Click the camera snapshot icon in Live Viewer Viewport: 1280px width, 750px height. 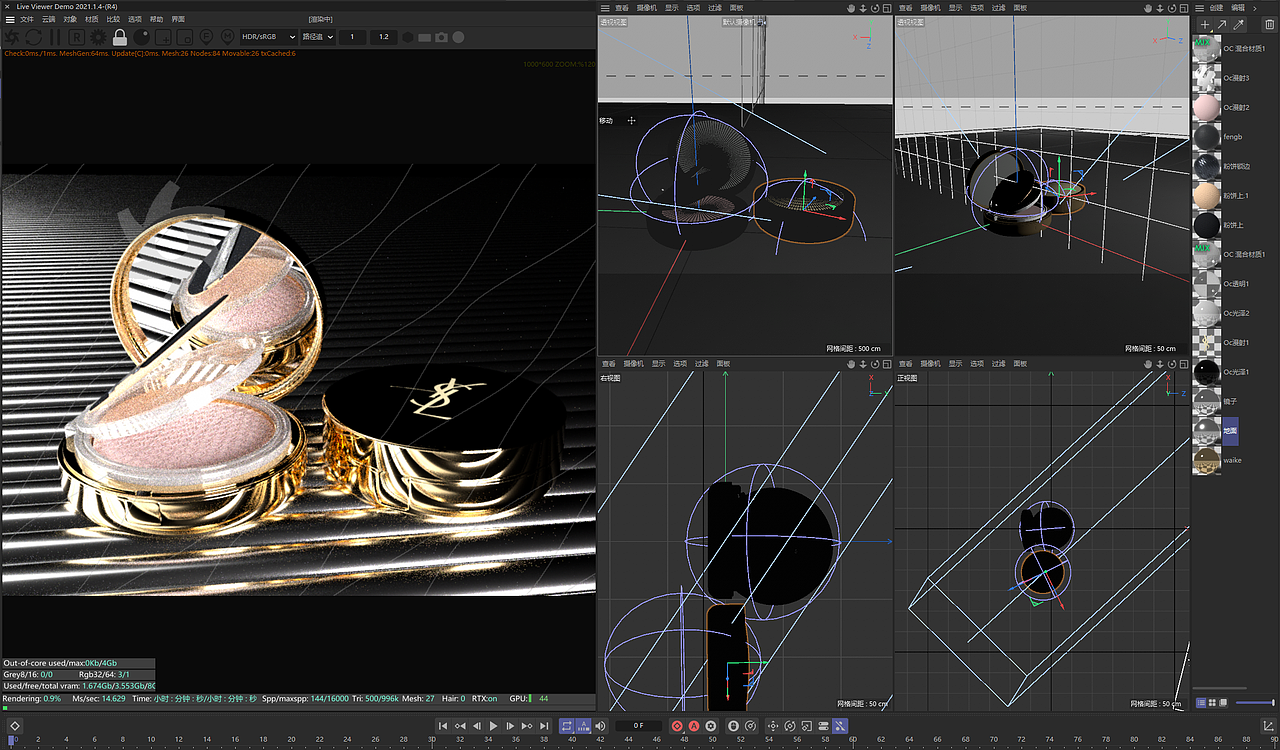[441, 37]
